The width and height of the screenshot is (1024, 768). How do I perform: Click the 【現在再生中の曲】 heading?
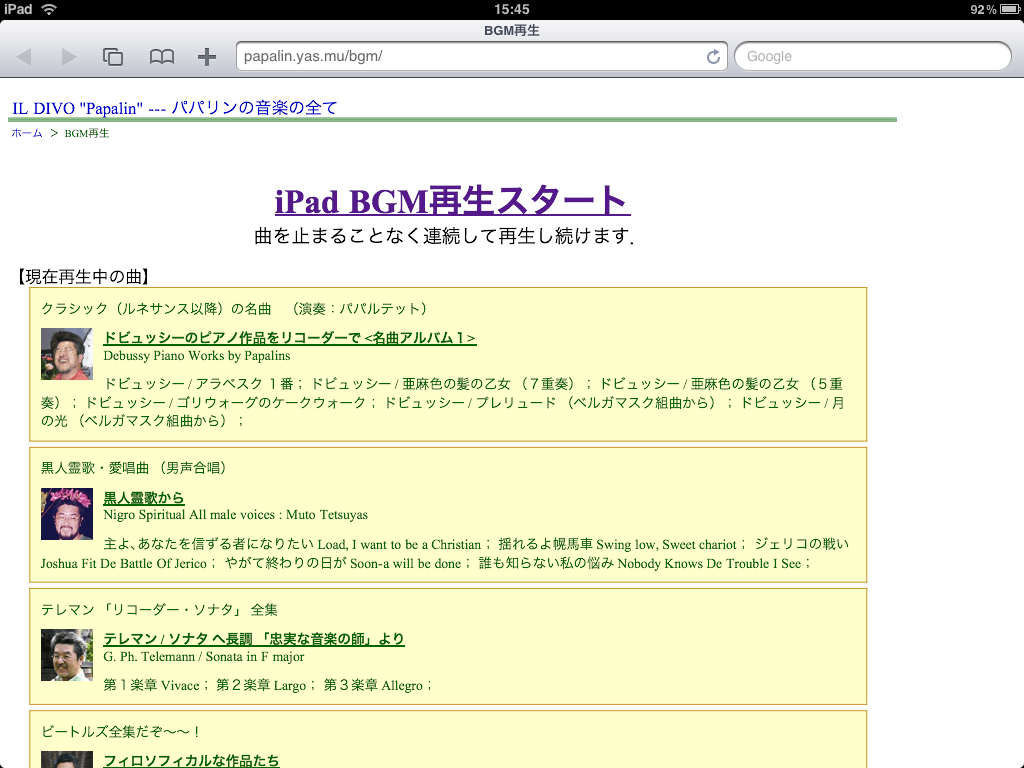tap(83, 277)
